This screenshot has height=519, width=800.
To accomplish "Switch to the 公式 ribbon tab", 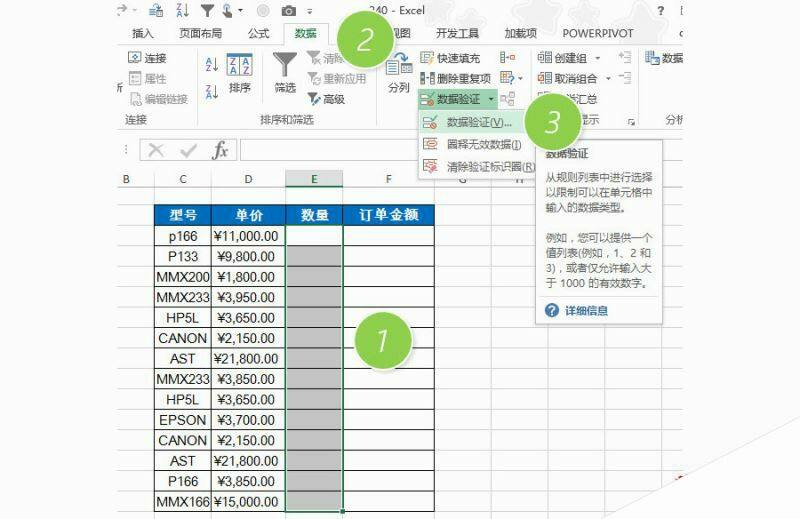I will [258, 33].
